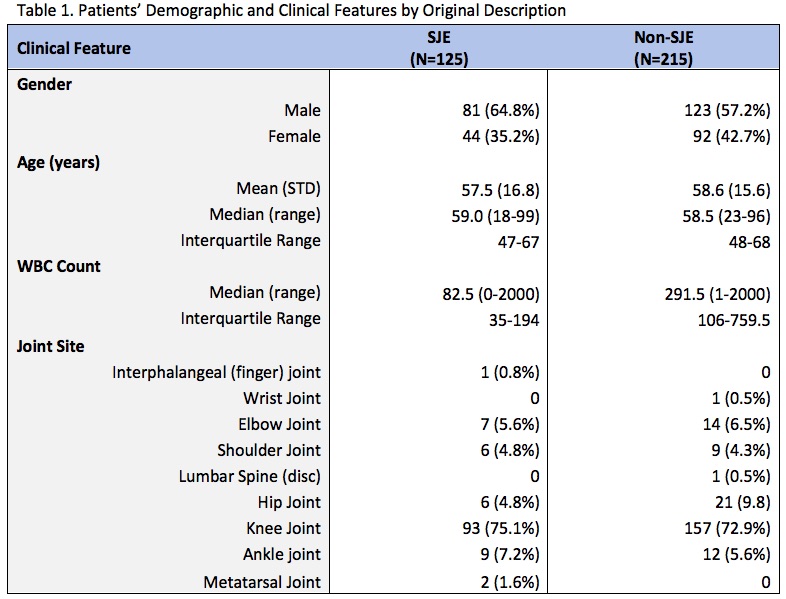786x599 pixels.
Task: Click the table title "Table 1" caption
Action: click(x=285, y=11)
